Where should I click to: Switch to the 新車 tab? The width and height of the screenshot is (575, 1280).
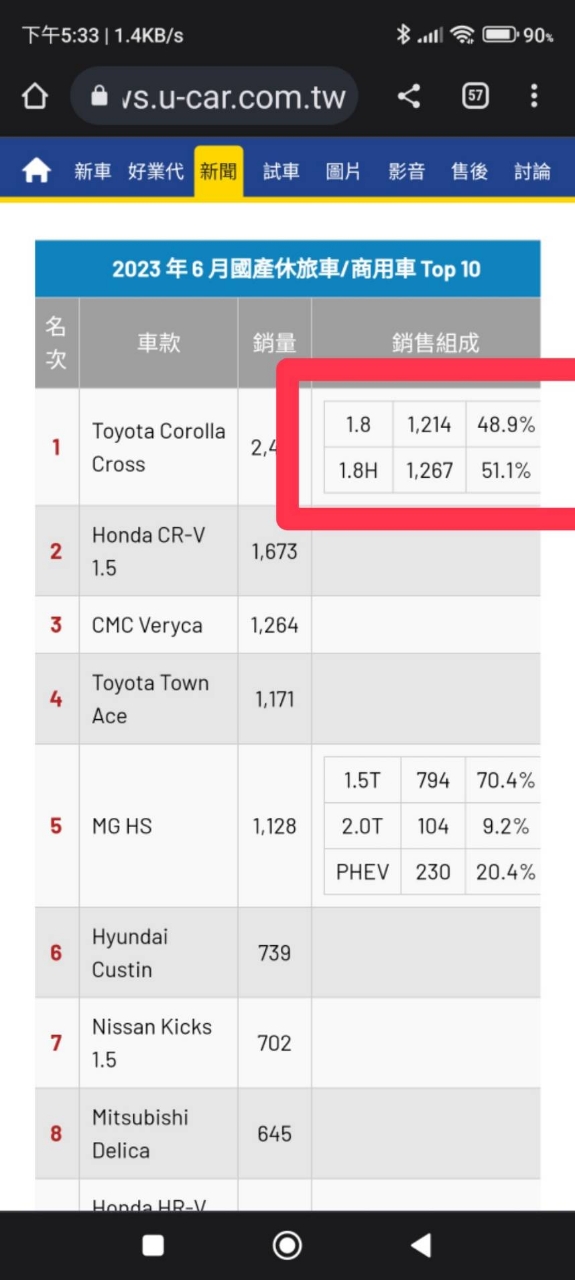[92, 171]
